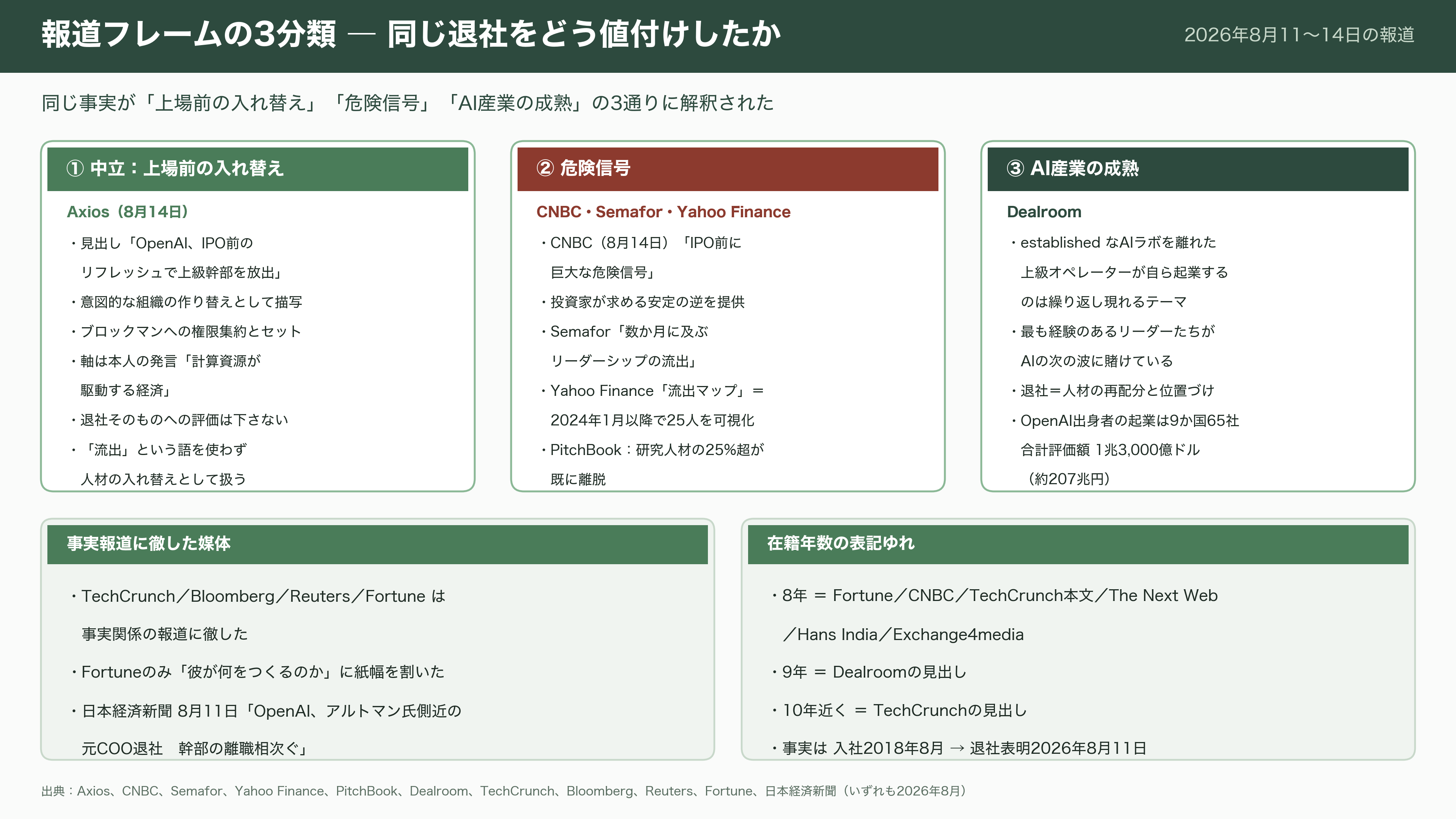Click the line 駆動する経済」
The image size is (1456, 819).
[x=126, y=390]
